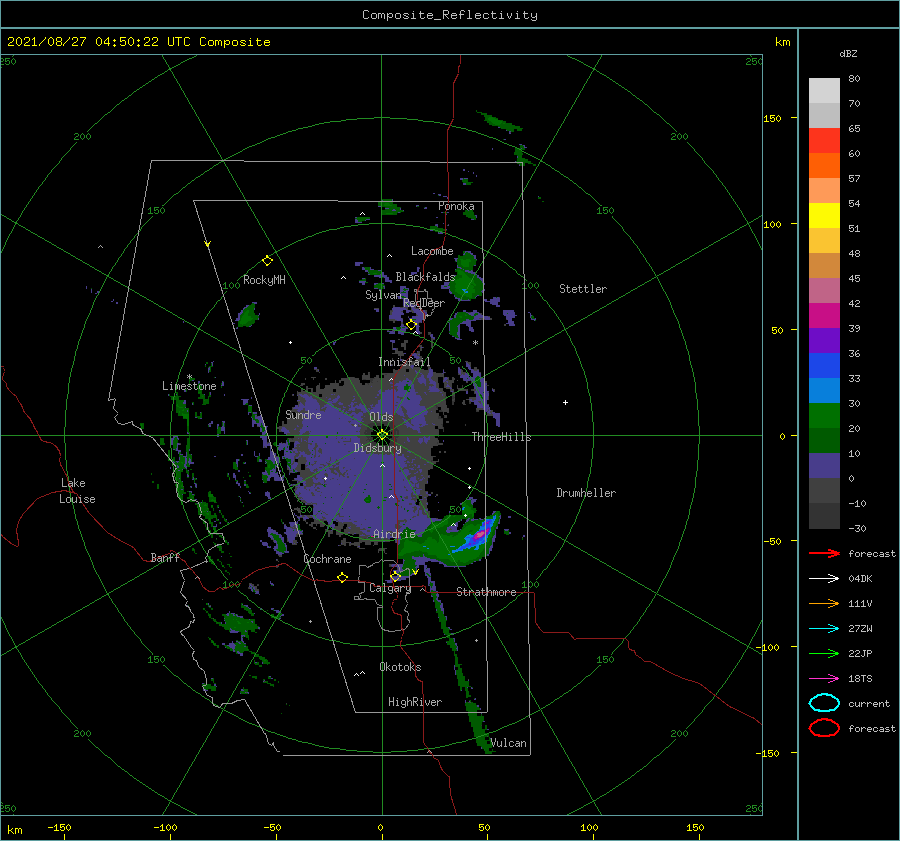Pick the orange 57-60 dBZ swatch
Screen dimensions: 900x841
pos(824,166)
